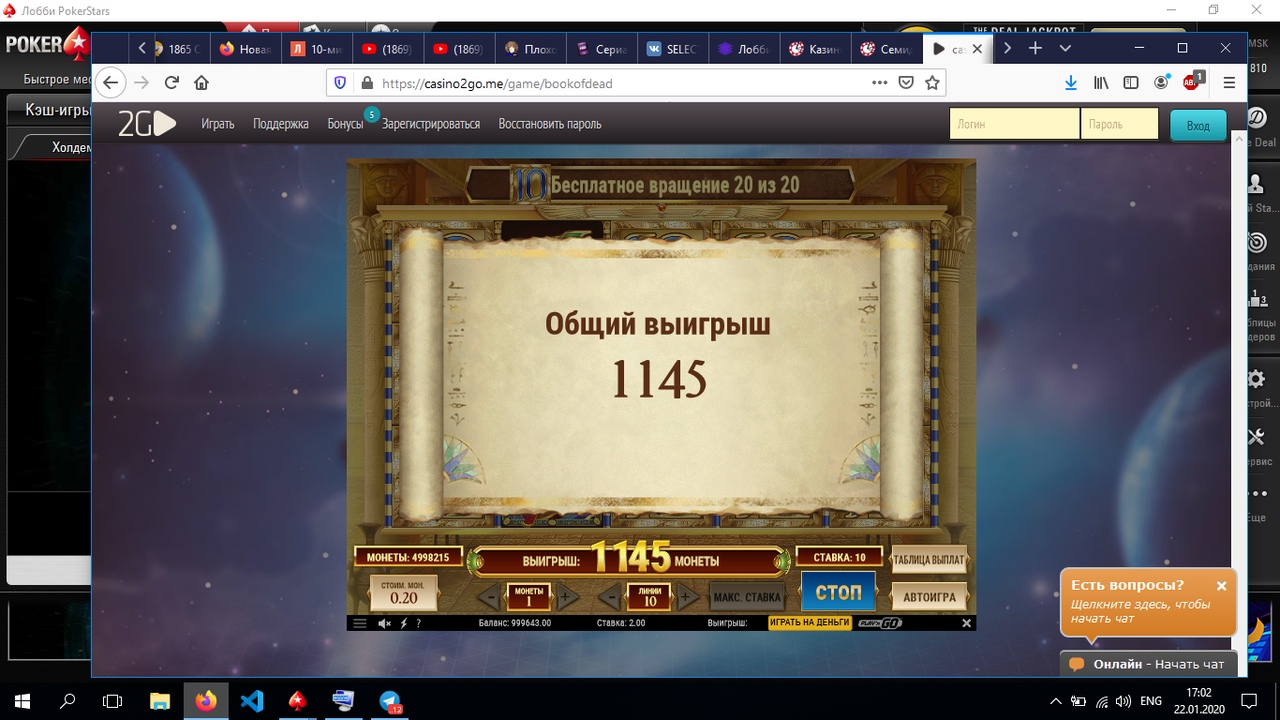This screenshot has width=1280, height=720.
Task: Open the Бонусы menu item
Action: click(x=345, y=124)
